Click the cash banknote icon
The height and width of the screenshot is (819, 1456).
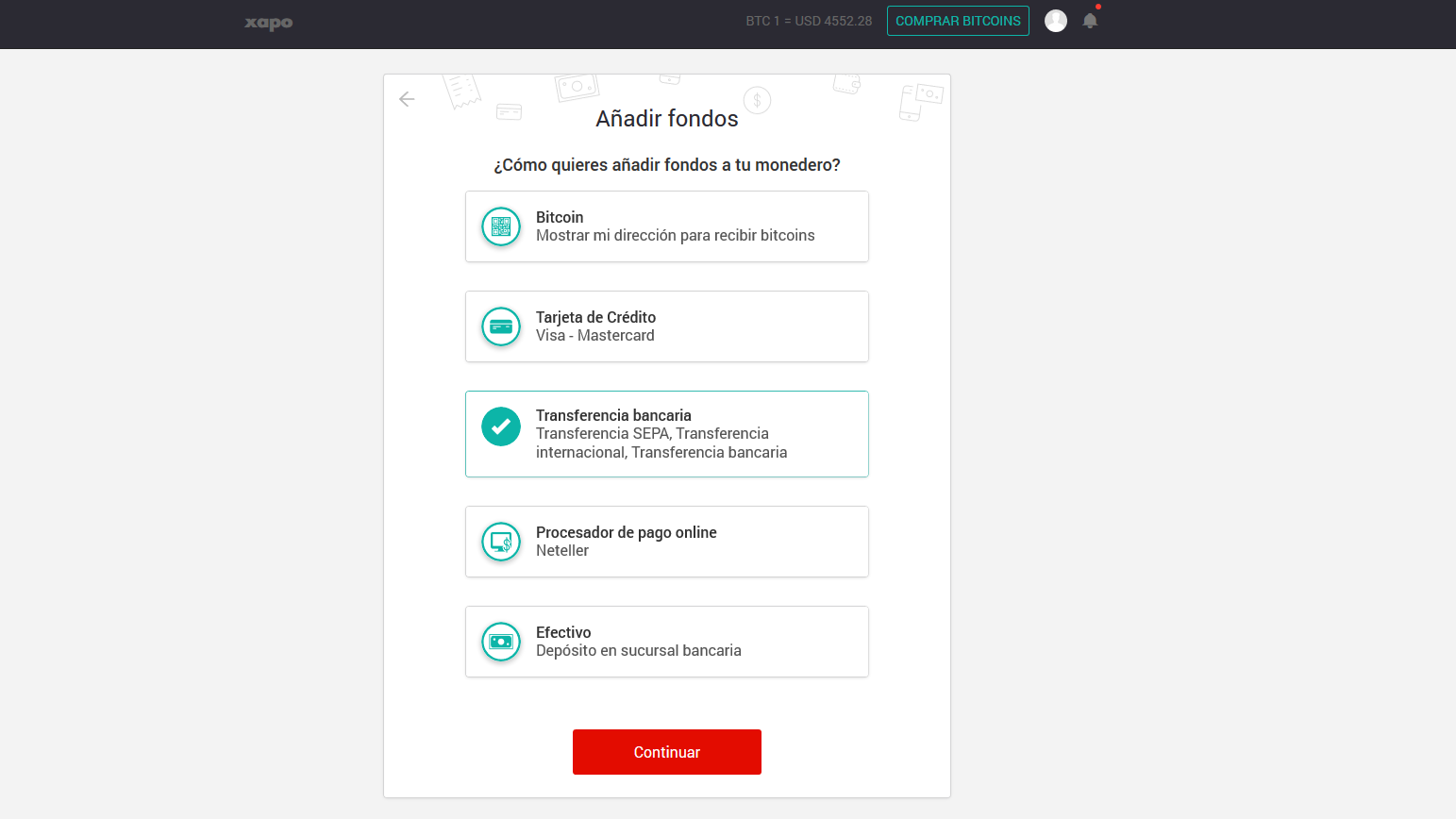tap(501, 642)
